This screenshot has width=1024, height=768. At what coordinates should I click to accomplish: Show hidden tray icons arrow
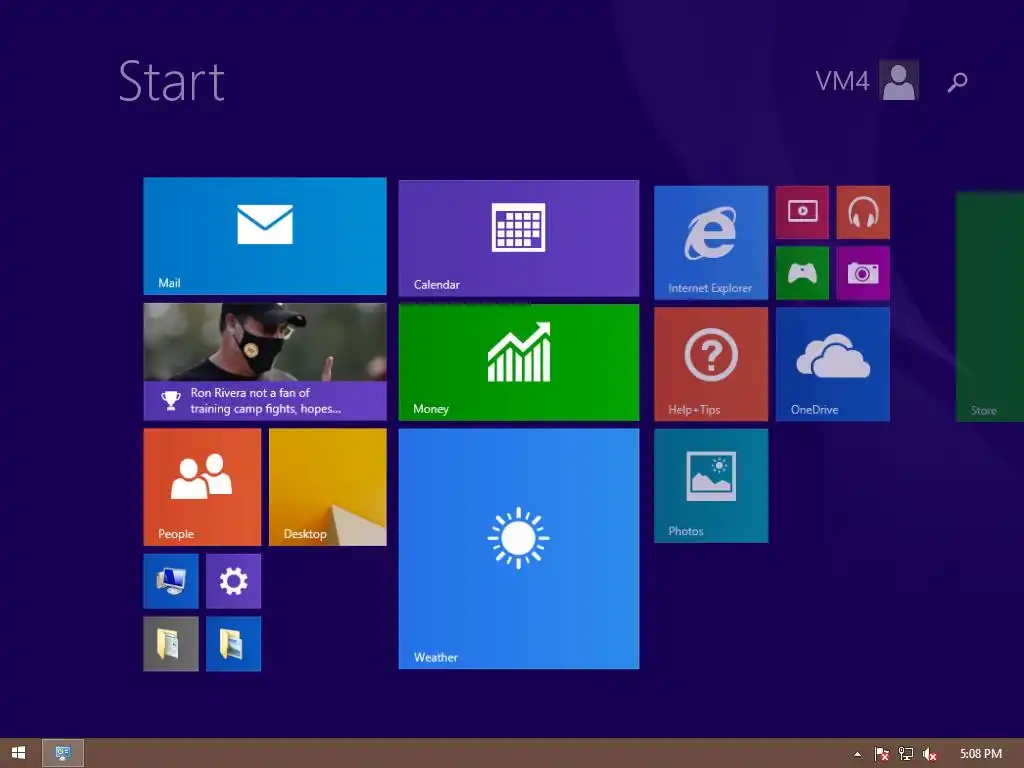[x=857, y=754]
